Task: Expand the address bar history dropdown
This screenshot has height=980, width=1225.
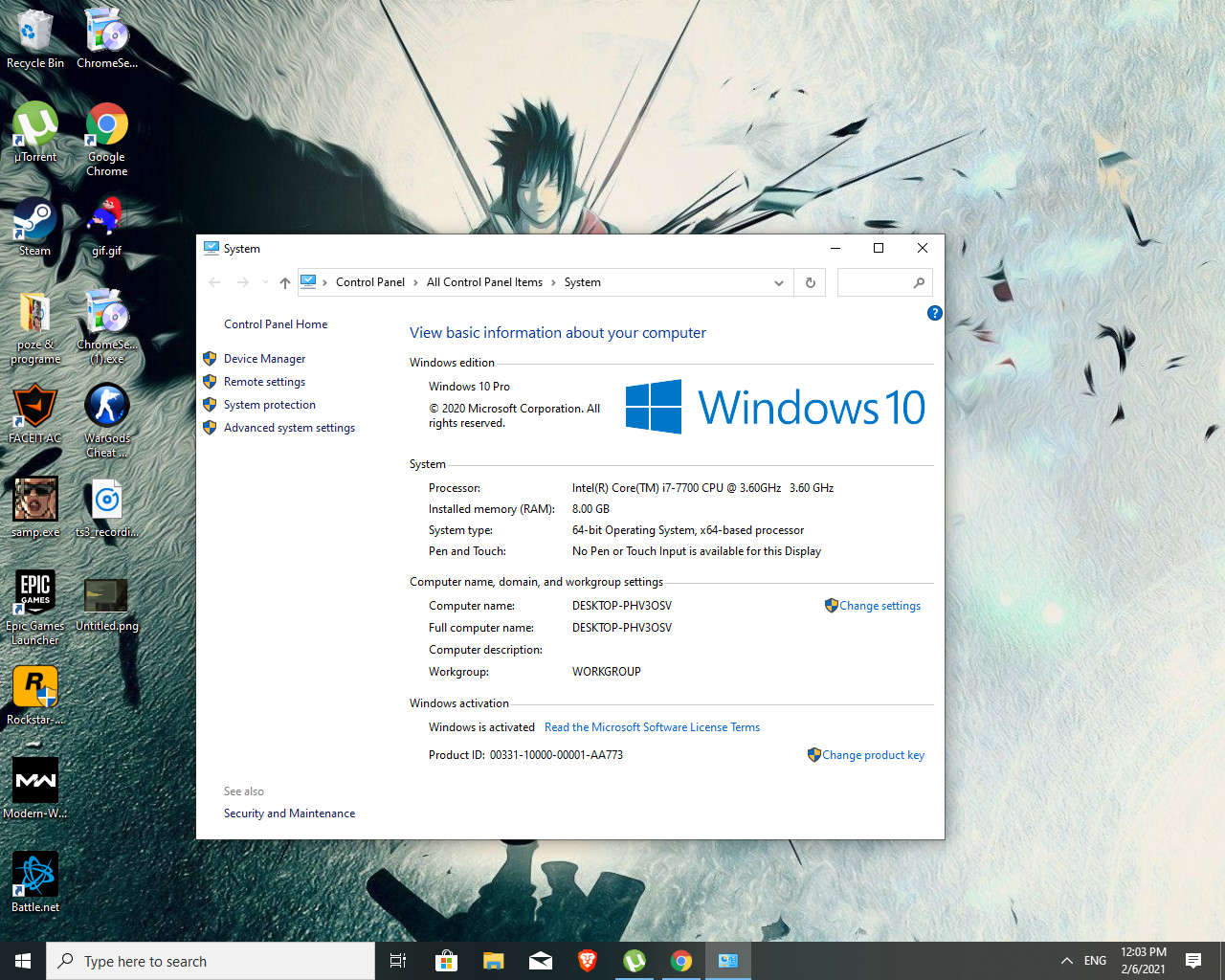Action: 779,282
